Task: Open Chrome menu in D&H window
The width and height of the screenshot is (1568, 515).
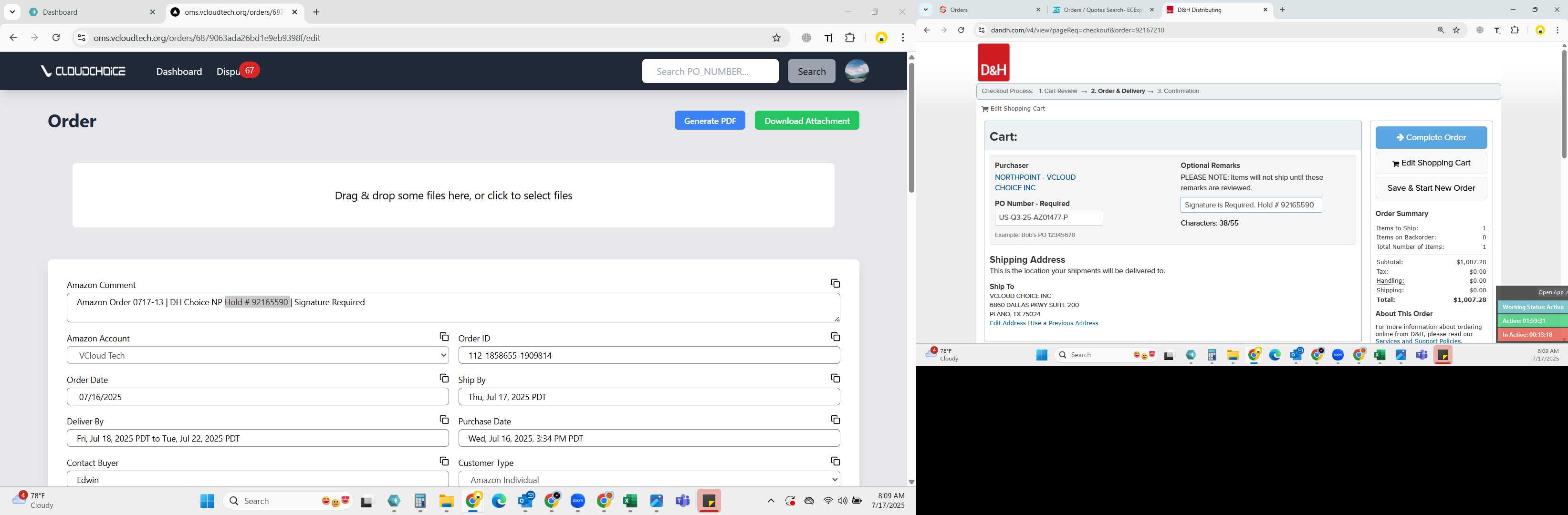Action: pos(1557,30)
